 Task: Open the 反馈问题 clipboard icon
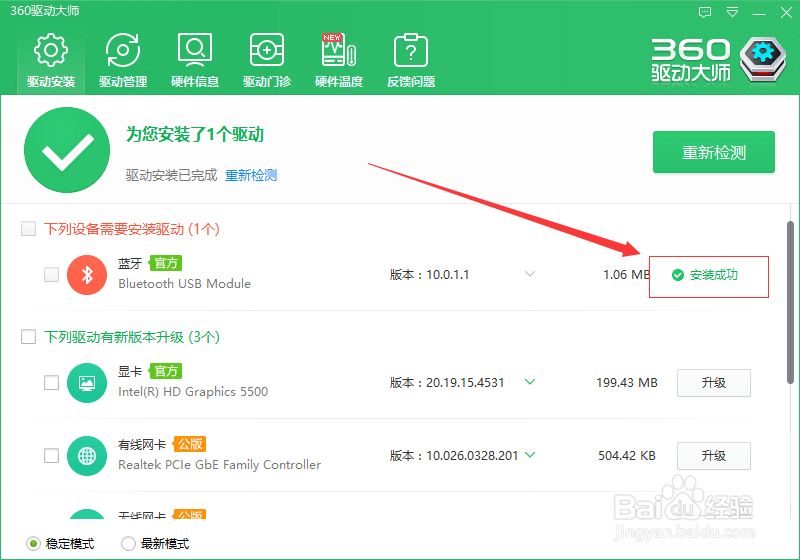(411, 50)
